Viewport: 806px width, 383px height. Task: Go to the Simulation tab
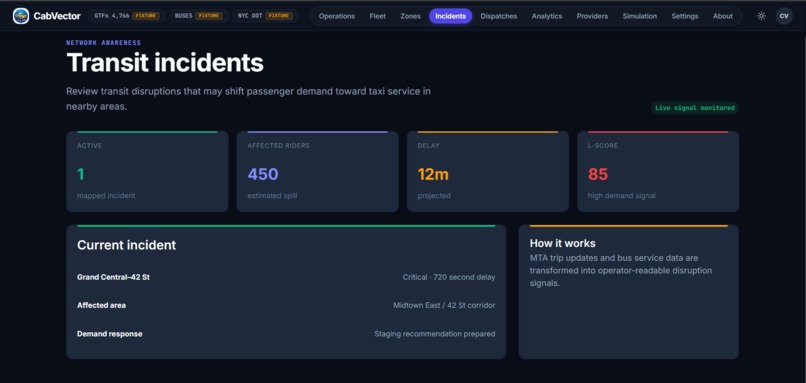[x=639, y=16]
